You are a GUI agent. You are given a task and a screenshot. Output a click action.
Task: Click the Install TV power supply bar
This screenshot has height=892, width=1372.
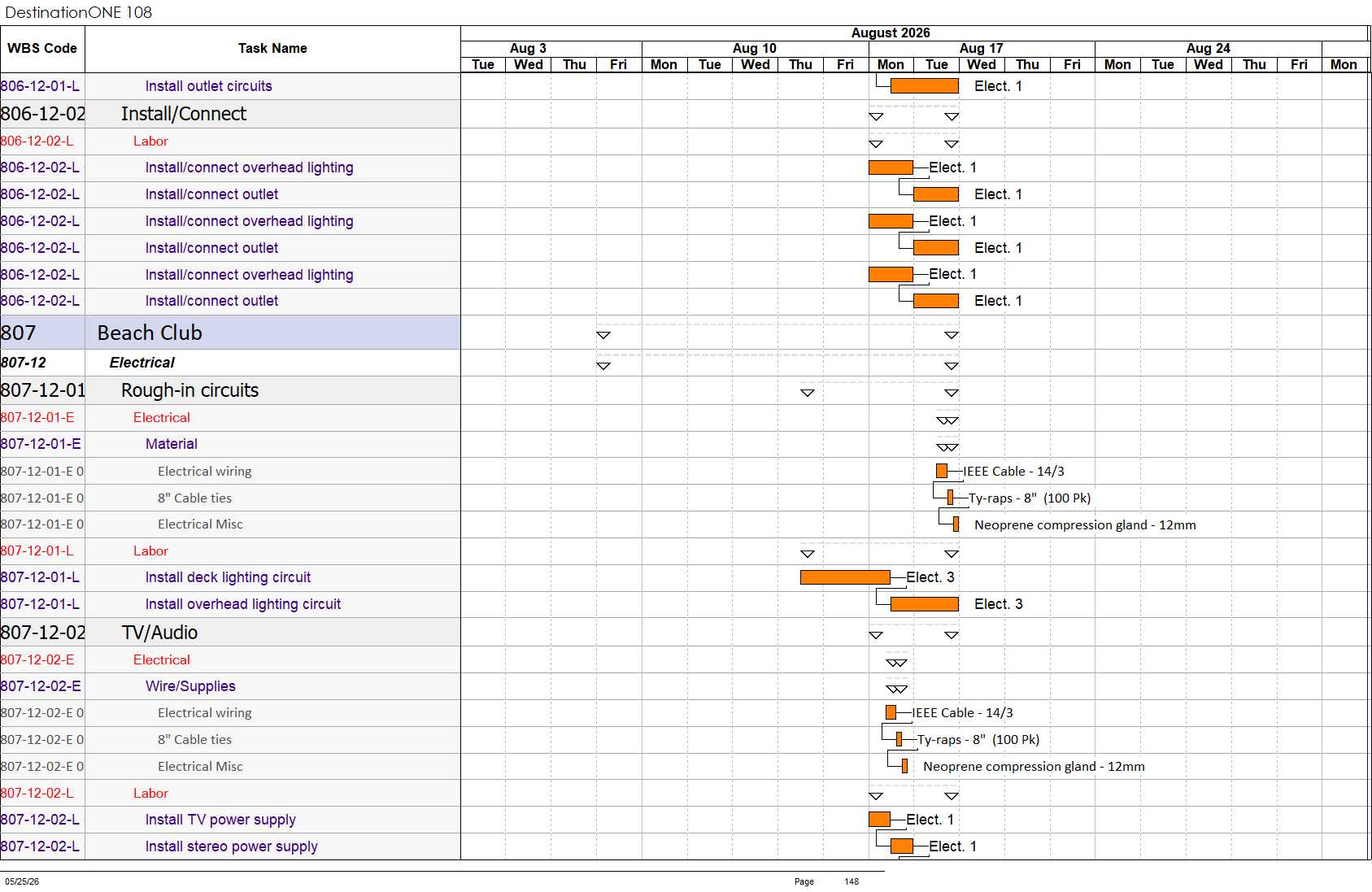(879, 819)
